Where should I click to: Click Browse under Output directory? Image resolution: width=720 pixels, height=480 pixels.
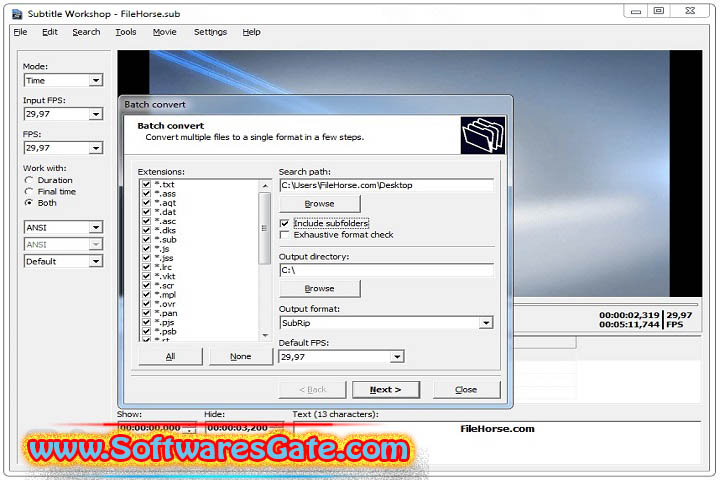click(320, 288)
